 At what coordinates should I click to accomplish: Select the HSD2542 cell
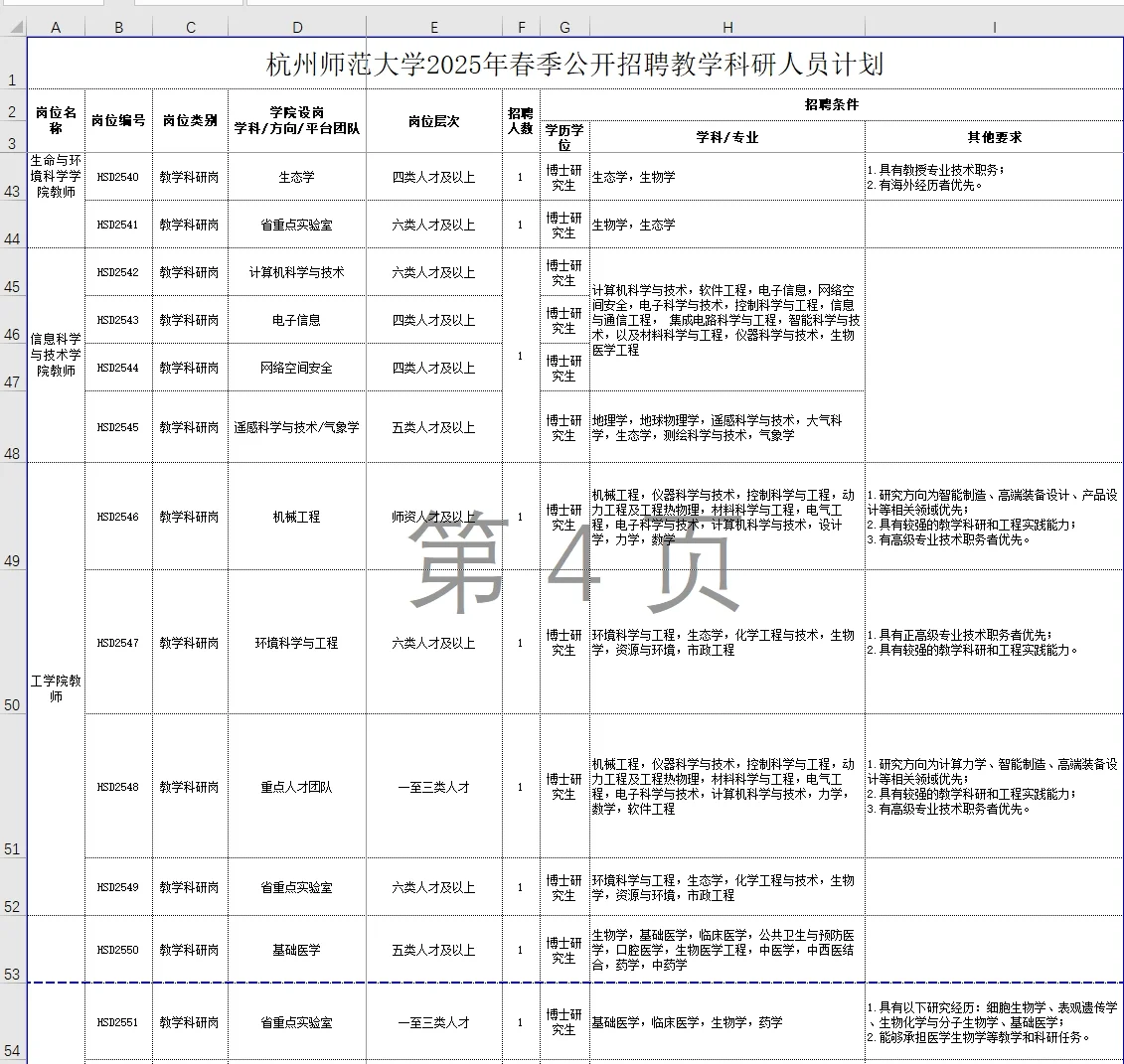pyautogui.click(x=119, y=272)
